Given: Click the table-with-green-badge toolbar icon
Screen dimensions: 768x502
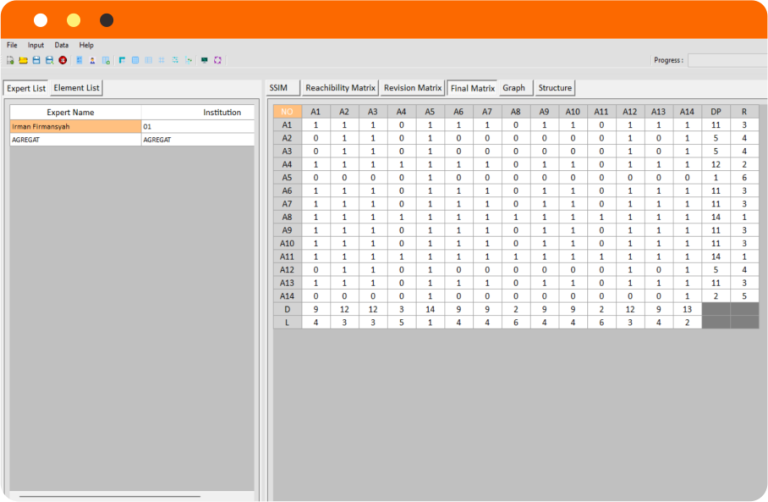Looking at the screenshot, I should (106, 60).
